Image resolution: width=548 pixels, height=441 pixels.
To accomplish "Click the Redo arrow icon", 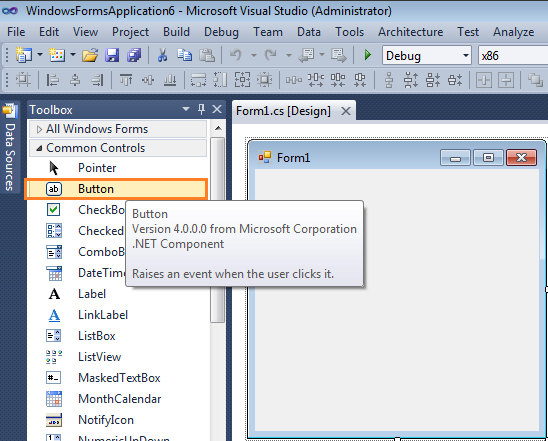I will tap(270, 55).
